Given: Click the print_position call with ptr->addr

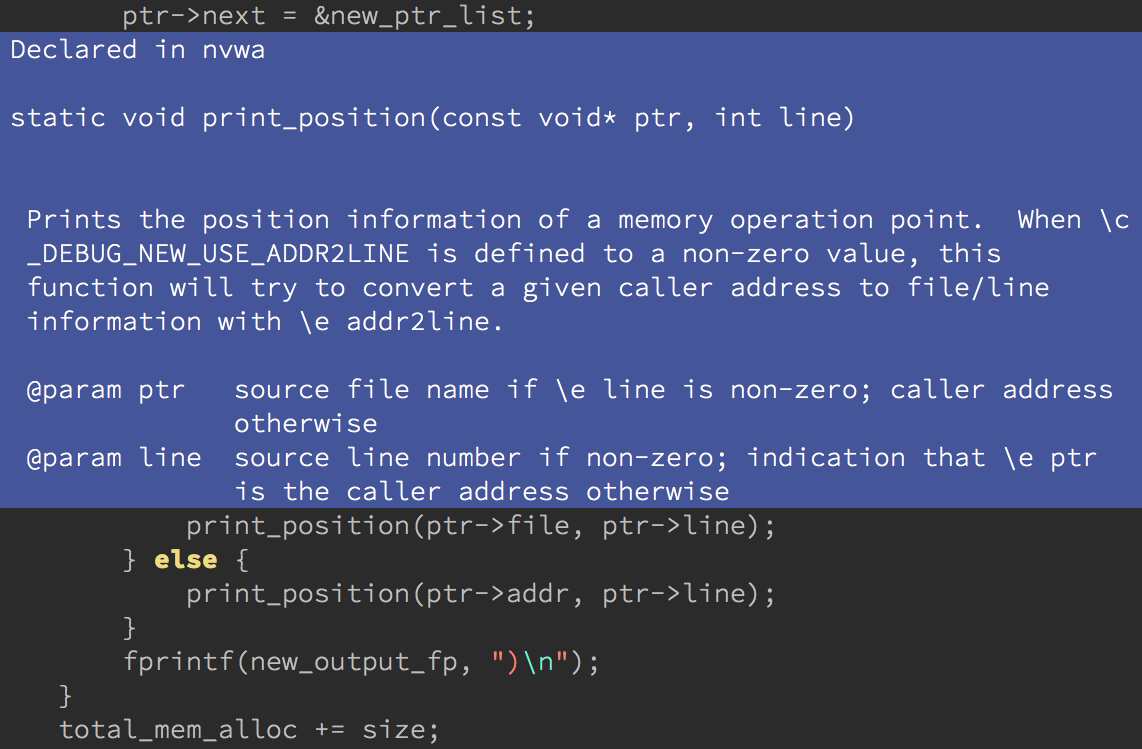Looking at the screenshot, I should pyautogui.click(x=297, y=594).
